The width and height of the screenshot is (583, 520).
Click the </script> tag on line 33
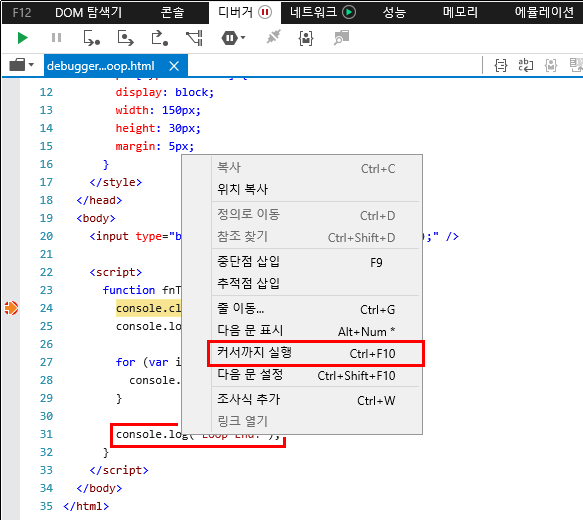point(119,470)
